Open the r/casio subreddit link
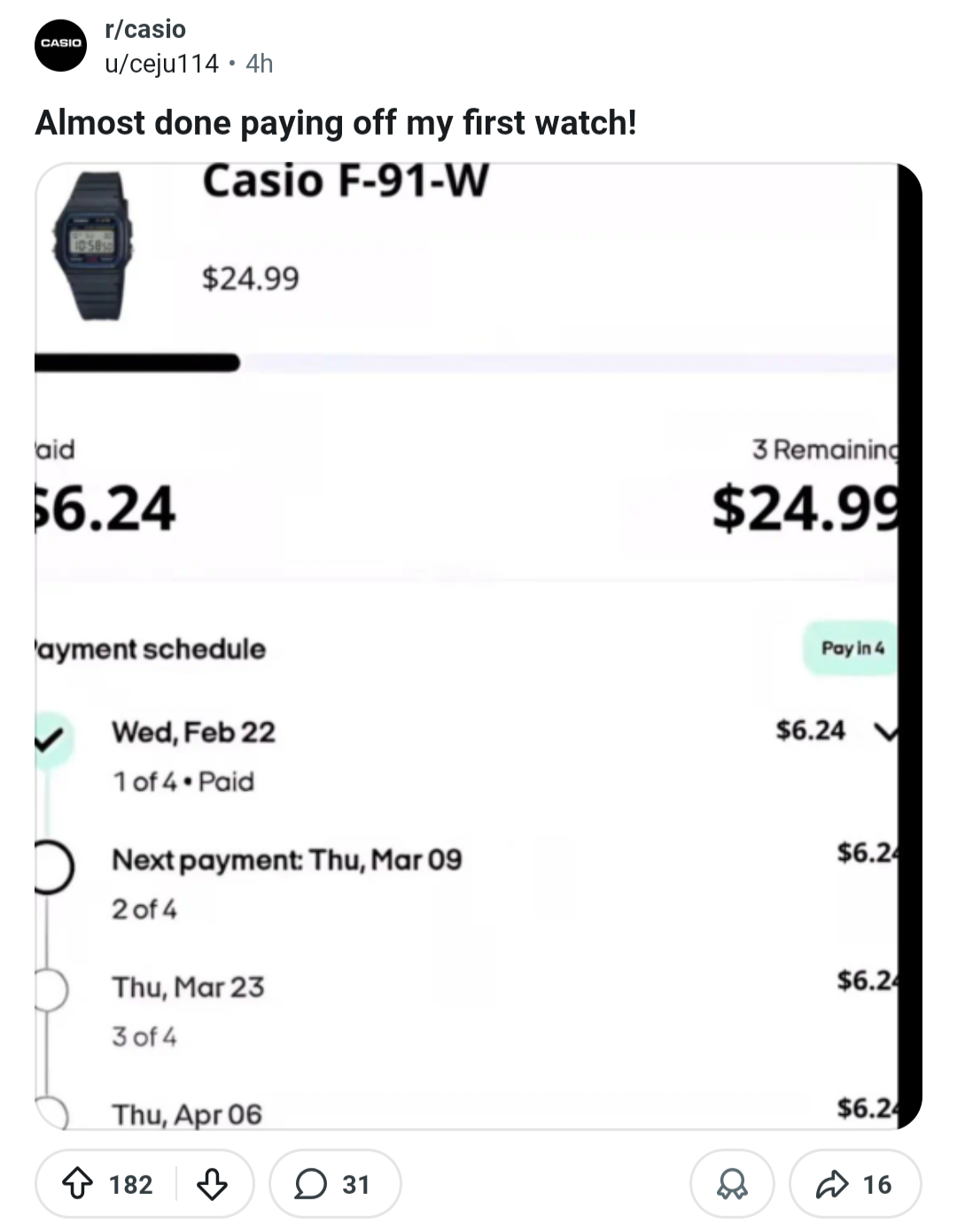 tap(145, 29)
